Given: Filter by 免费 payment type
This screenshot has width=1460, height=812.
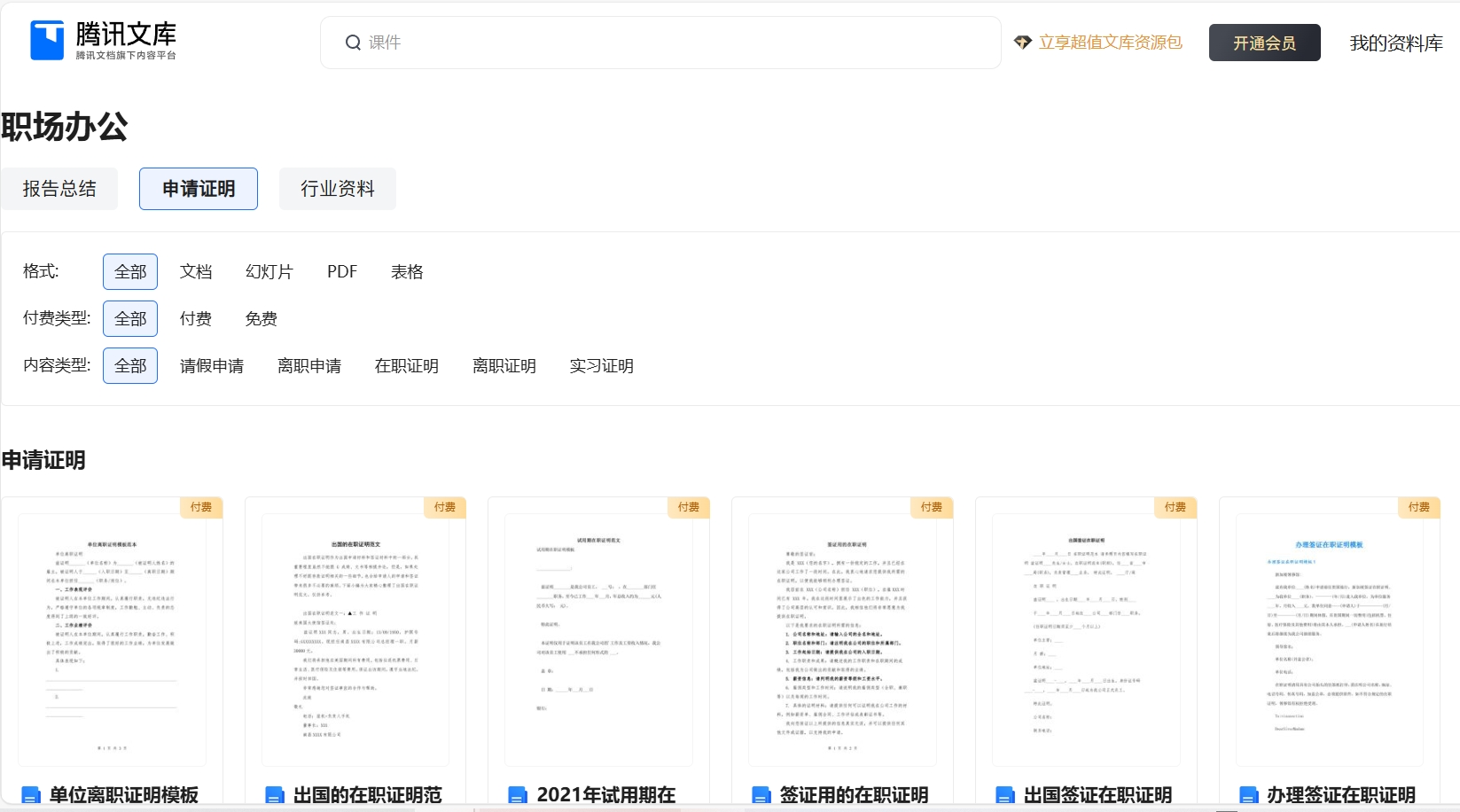Looking at the screenshot, I should point(261,319).
